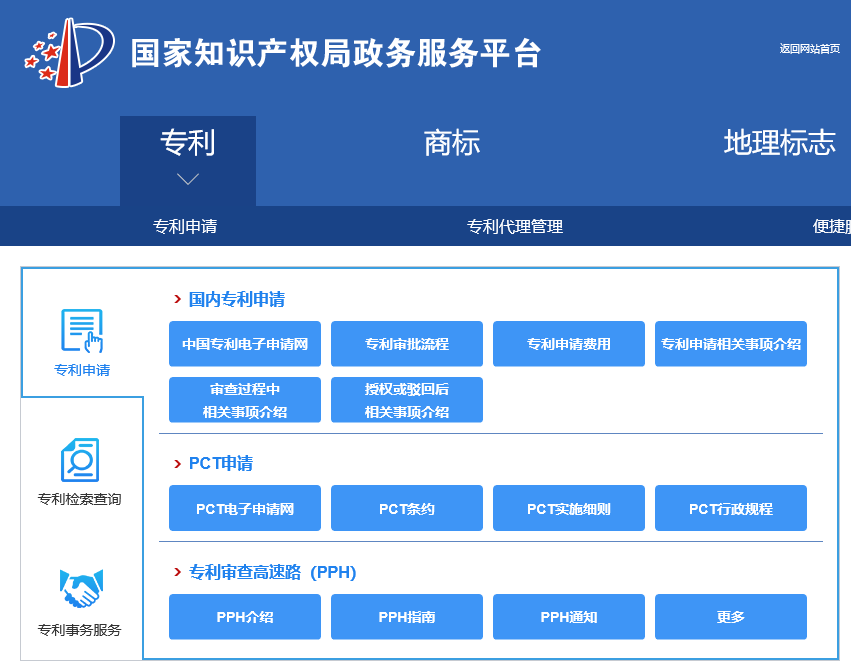Screen dimensions: 851x668
Task: Click the 专利事务服务 handshake icon
Action: (x=81, y=589)
